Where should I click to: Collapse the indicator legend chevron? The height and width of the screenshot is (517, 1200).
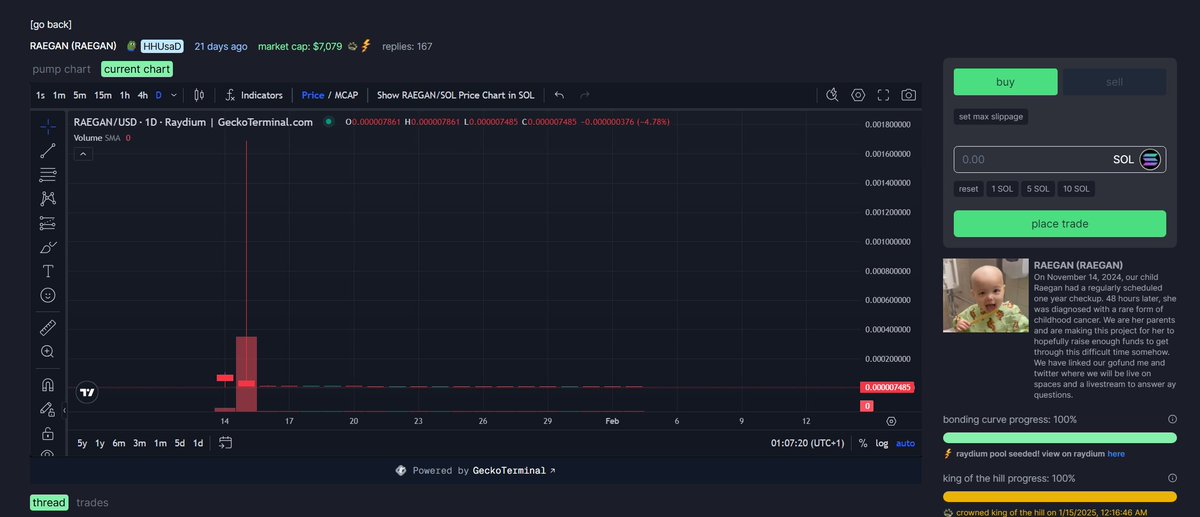(x=83, y=154)
